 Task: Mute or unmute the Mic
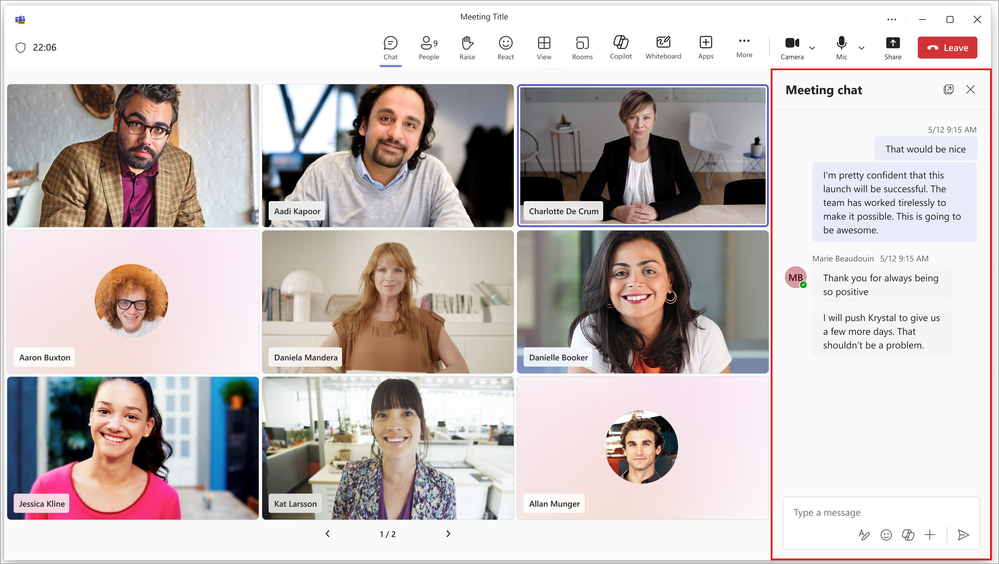pyautogui.click(x=842, y=48)
